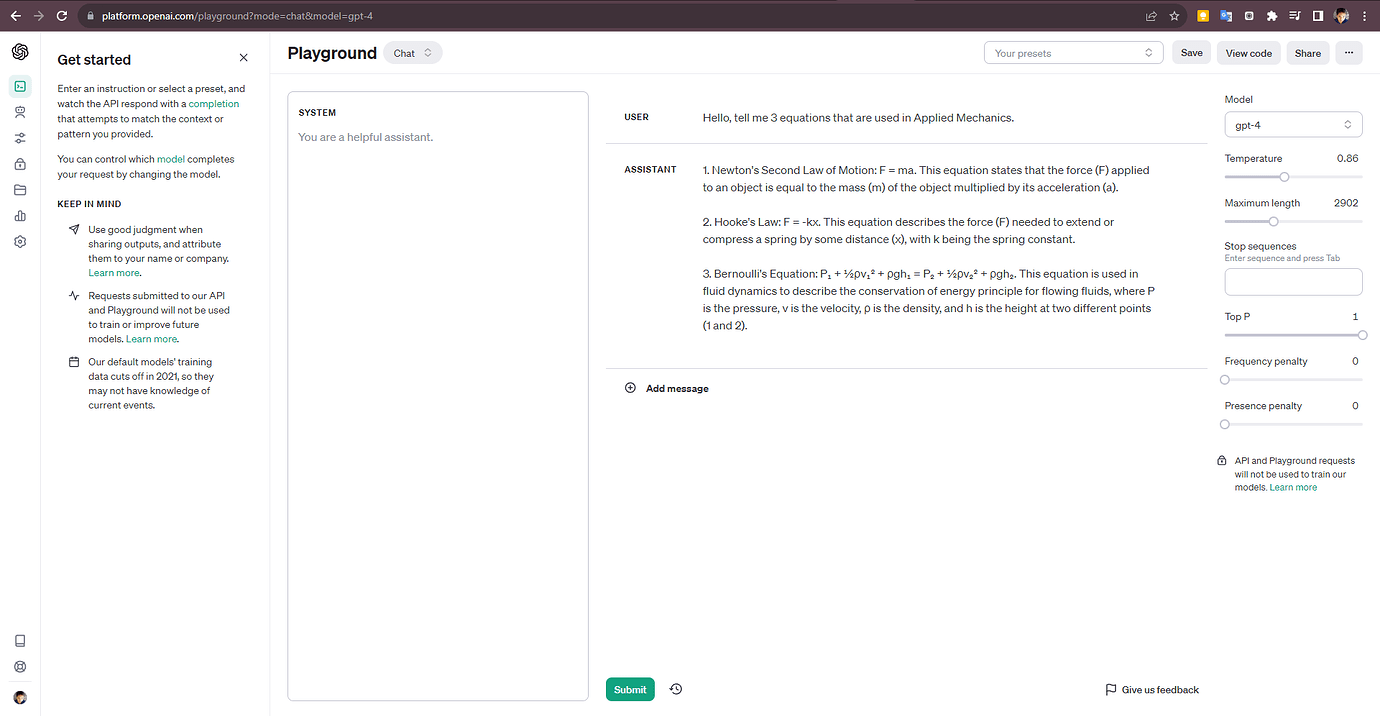Open the Help lifebuoy icon
Screen dimensions: 1380x716
(x=20, y=666)
